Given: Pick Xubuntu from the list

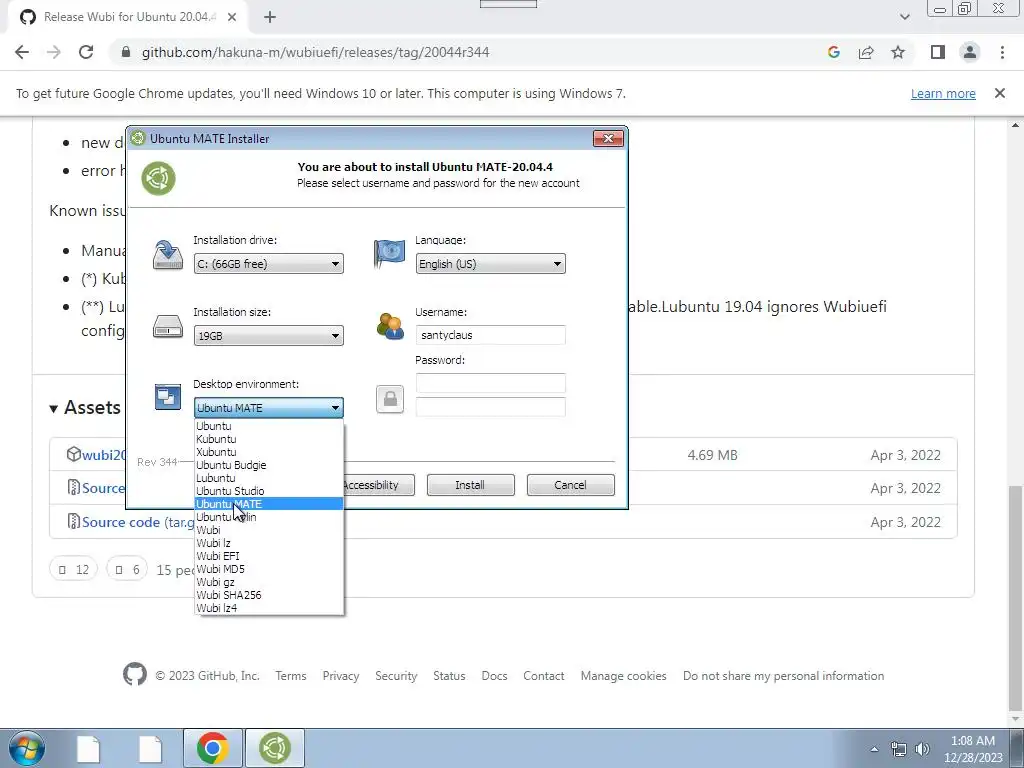Looking at the screenshot, I should click(268, 452).
